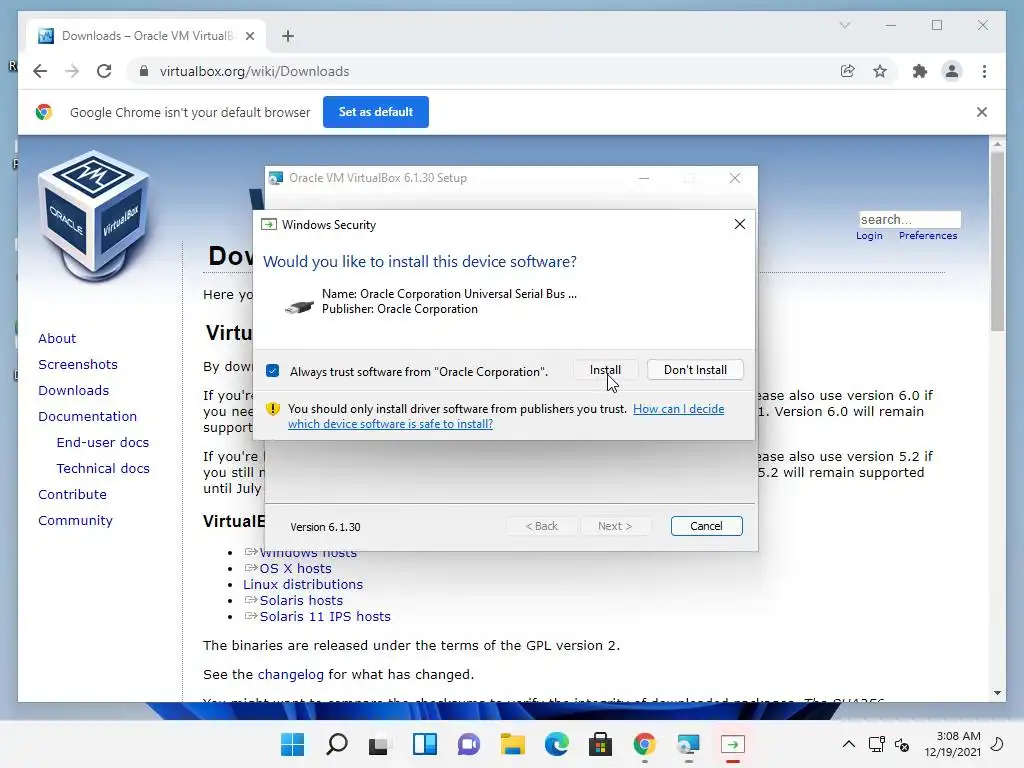This screenshot has height=768, width=1024.
Task: Switch to Google Chrome on the taskbar
Action: pyautogui.click(x=645, y=744)
